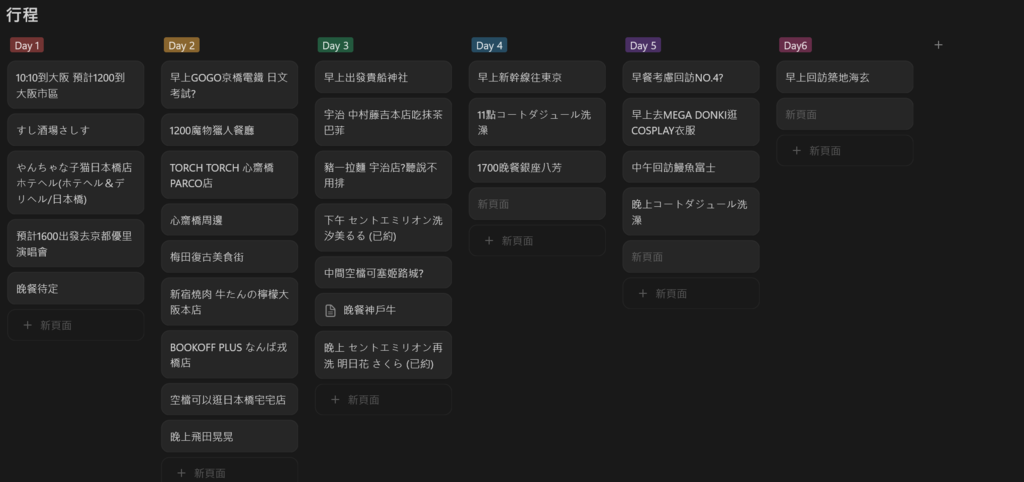The width and height of the screenshot is (1024, 482).
Task: Open the 早上回訪築地海玄 card
Action: (844, 77)
